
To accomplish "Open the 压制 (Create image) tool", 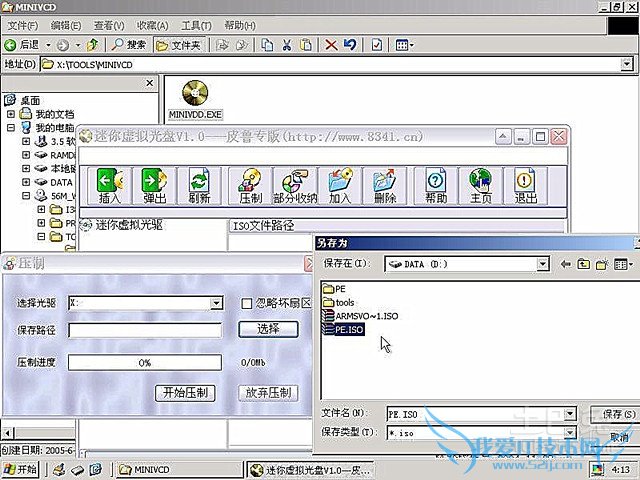I will click(x=250, y=186).
